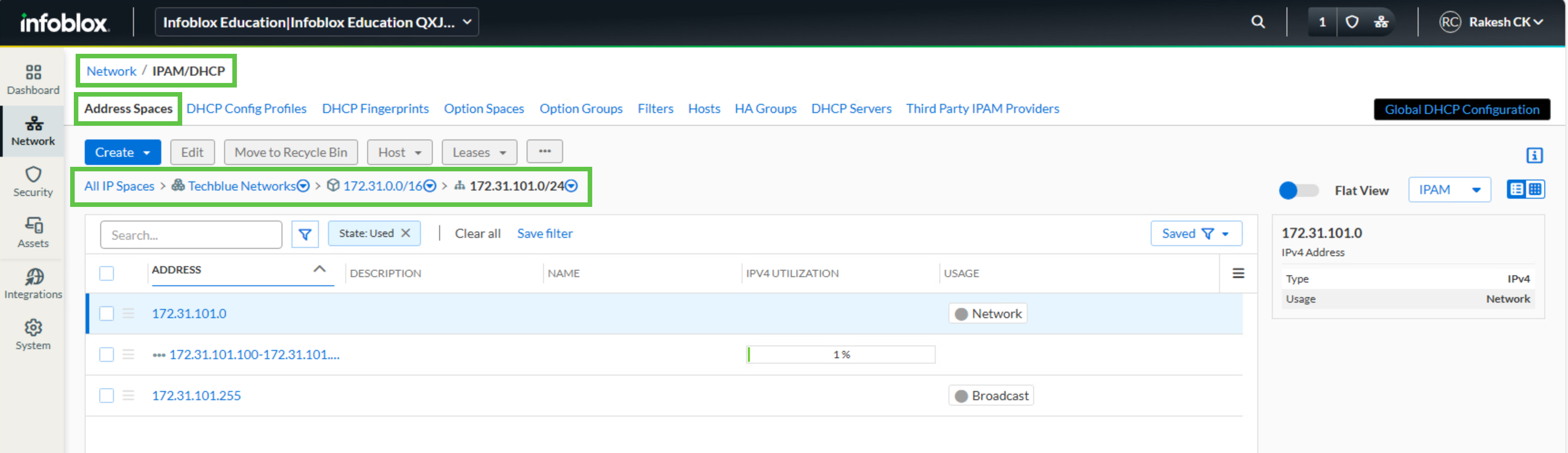Toggle the Flat View switch
Image resolution: width=1568 pixels, height=453 pixels.
click(x=1298, y=190)
